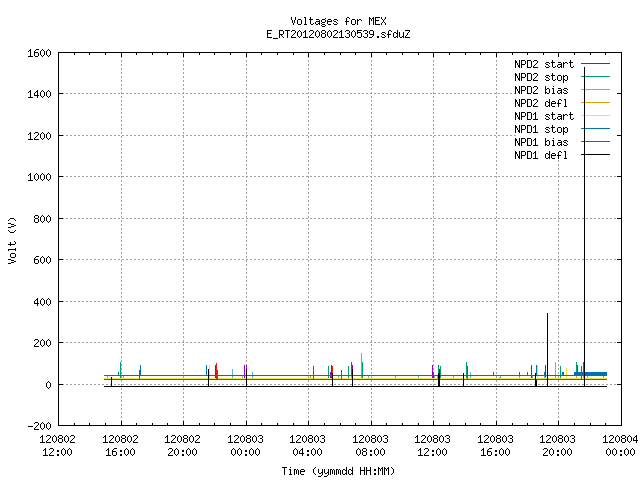Click x-axis tick label 120802 20:00

(x=182, y=446)
